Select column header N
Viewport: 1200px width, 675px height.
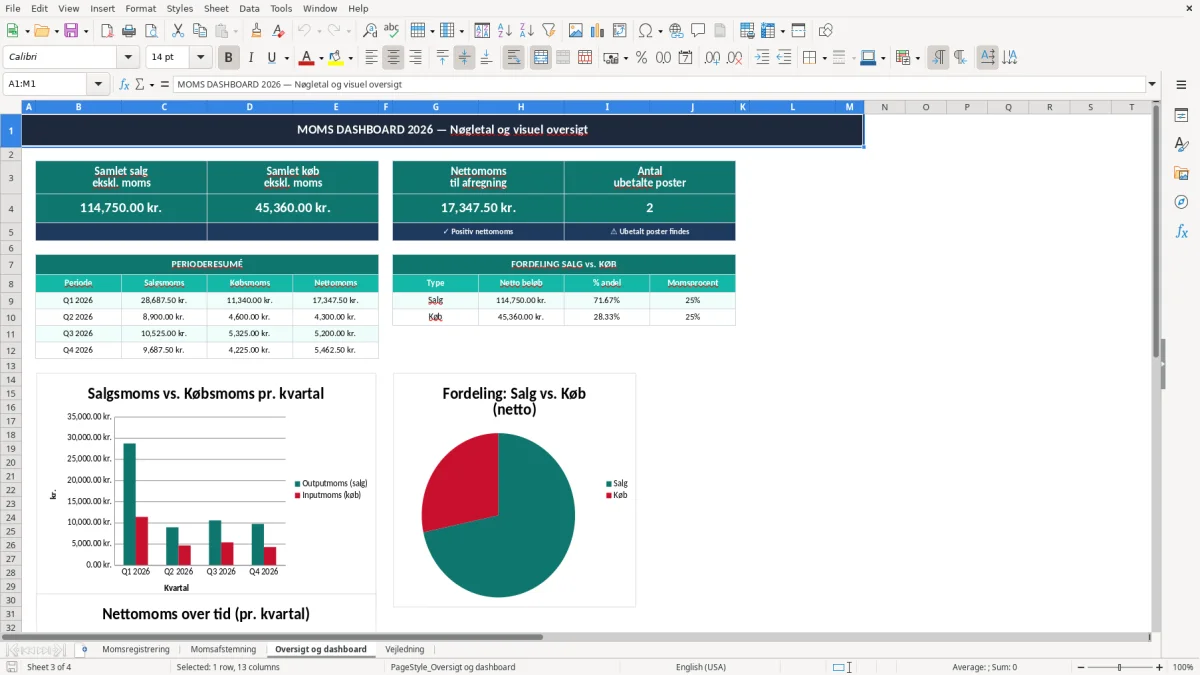point(884,107)
